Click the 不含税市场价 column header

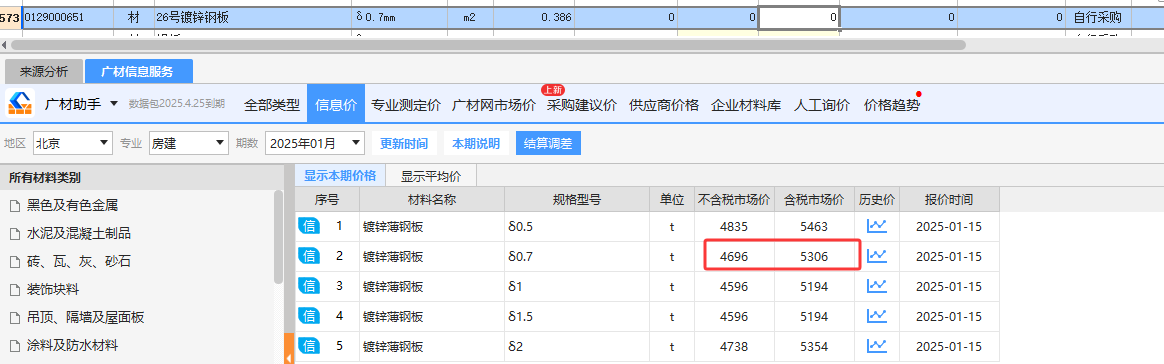(x=734, y=200)
